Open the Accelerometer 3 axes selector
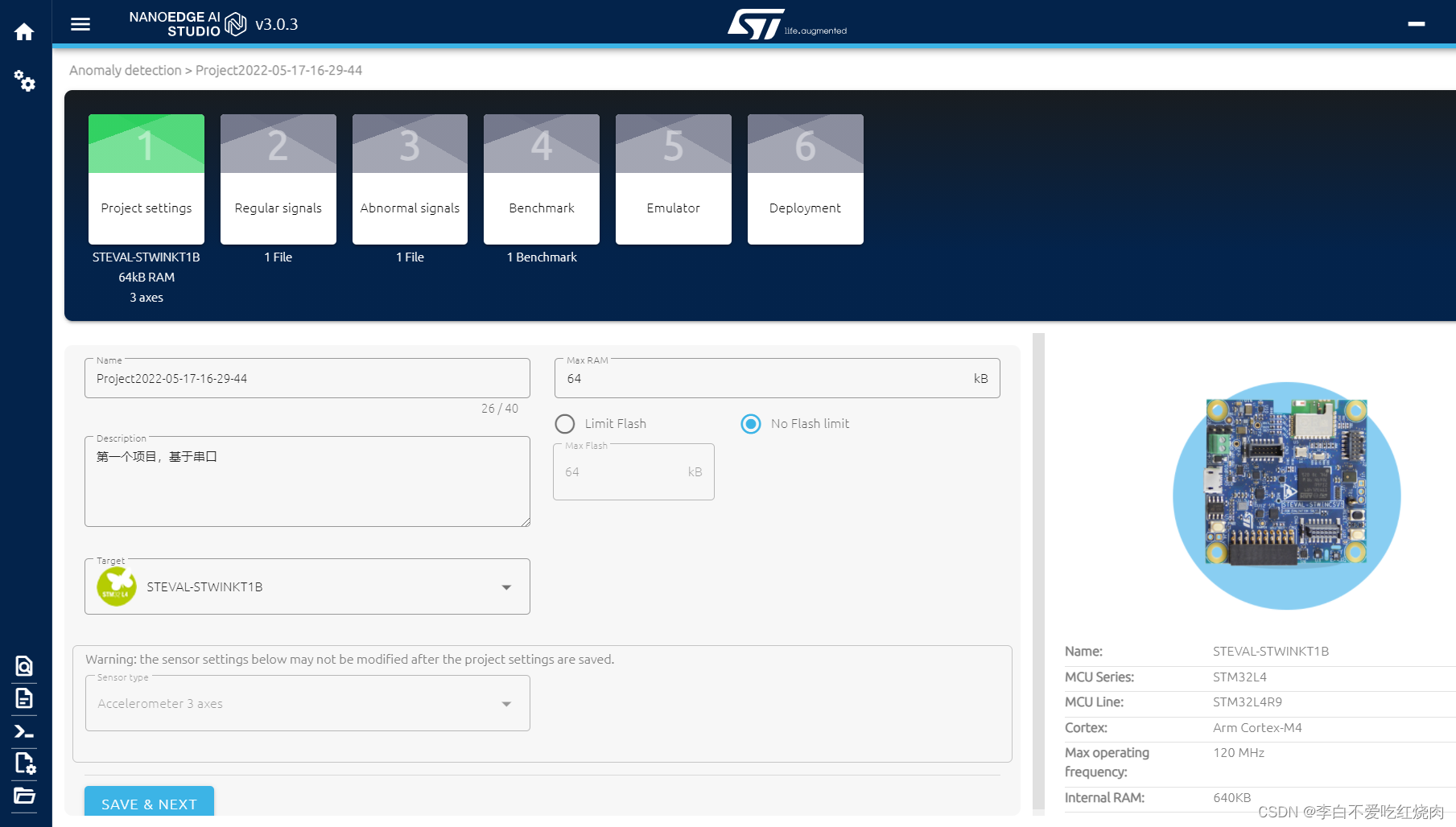The height and width of the screenshot is (827, 1456). click(x=307, y=703)
